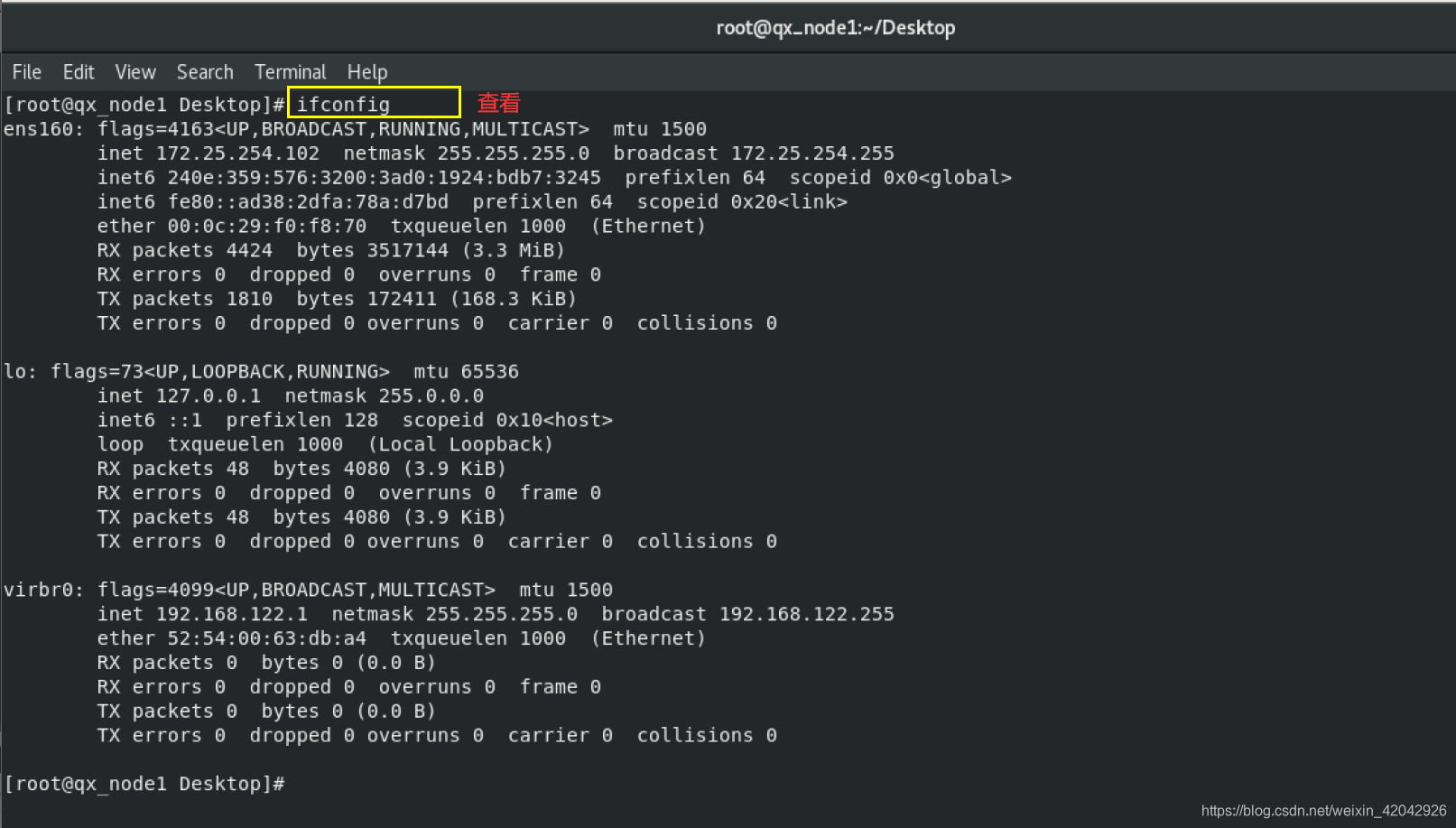This screenshot has height=828, width=1456.
Task: Click the virbr0 interface name
Action: pyautogui.click(x=39, y=591)
